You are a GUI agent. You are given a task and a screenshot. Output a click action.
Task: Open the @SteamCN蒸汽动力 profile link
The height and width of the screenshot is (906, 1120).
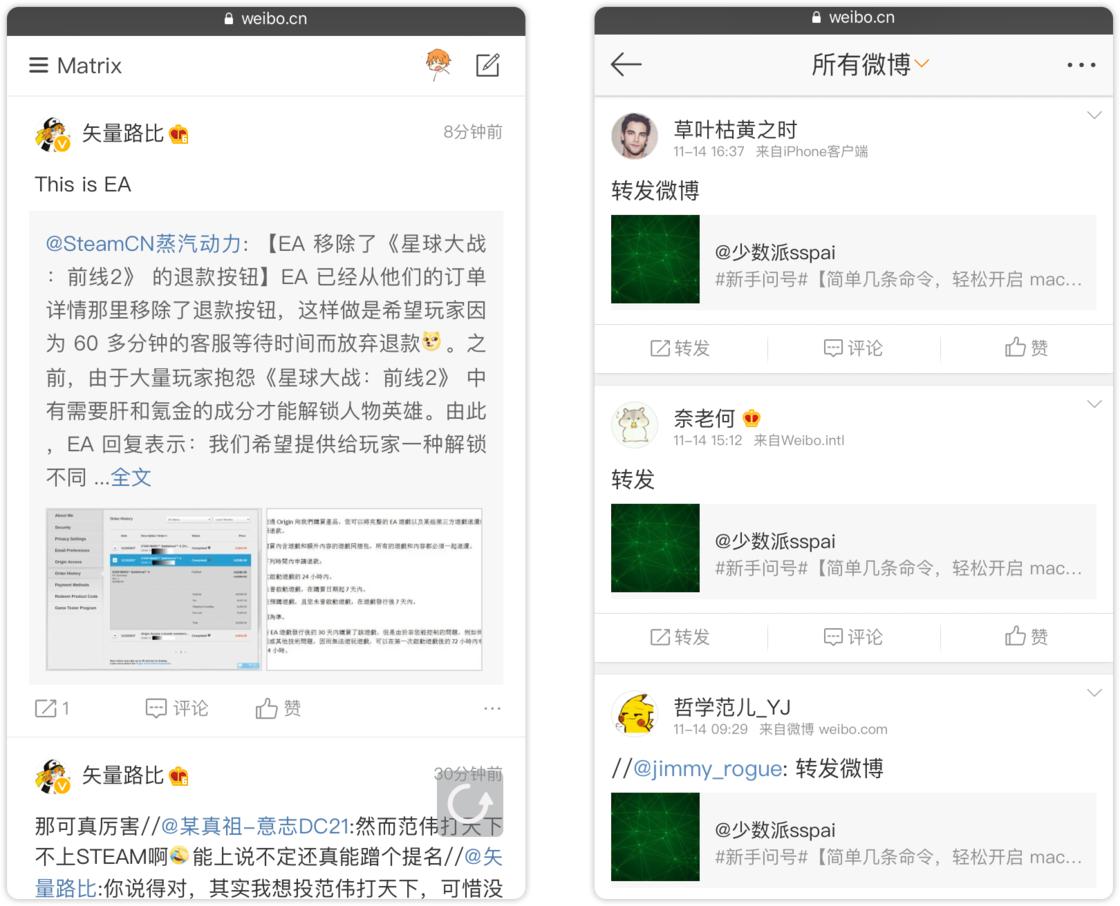[143, 244]
